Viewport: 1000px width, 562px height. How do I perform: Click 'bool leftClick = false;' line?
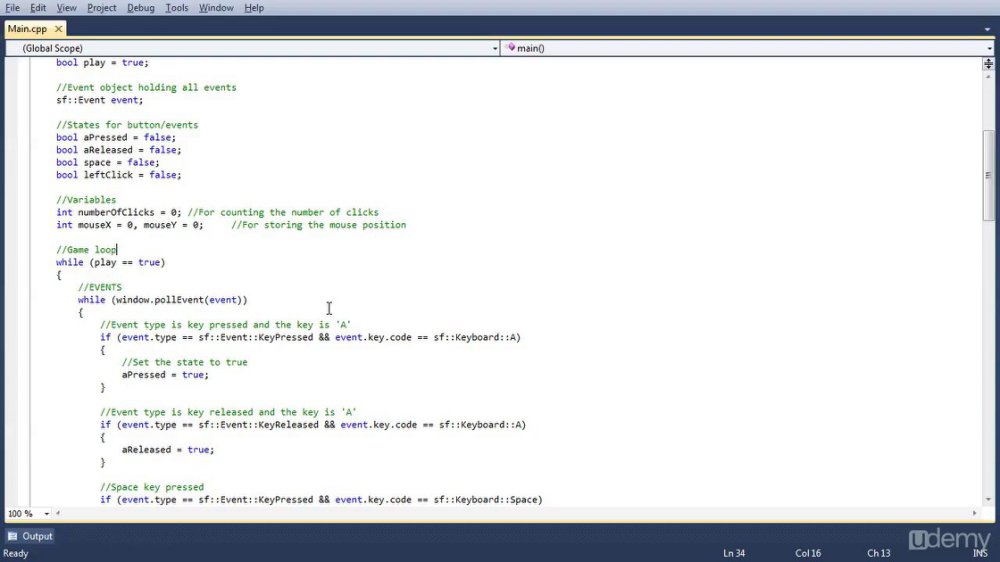tap(119, 175)
